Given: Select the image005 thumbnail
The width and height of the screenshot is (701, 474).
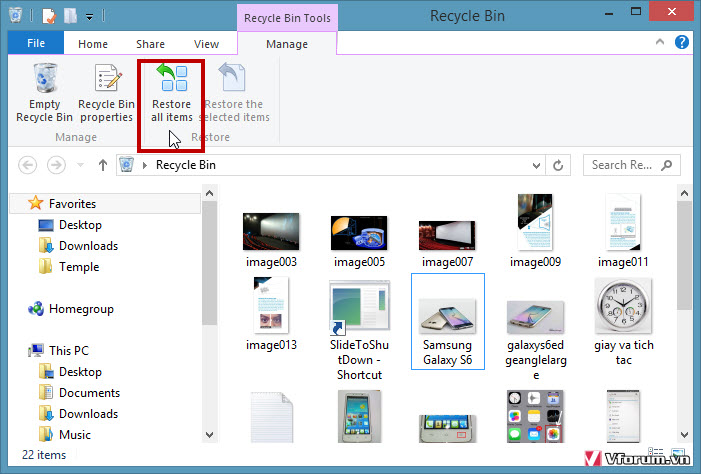Looking at the screenshot, I should (359, 240).
